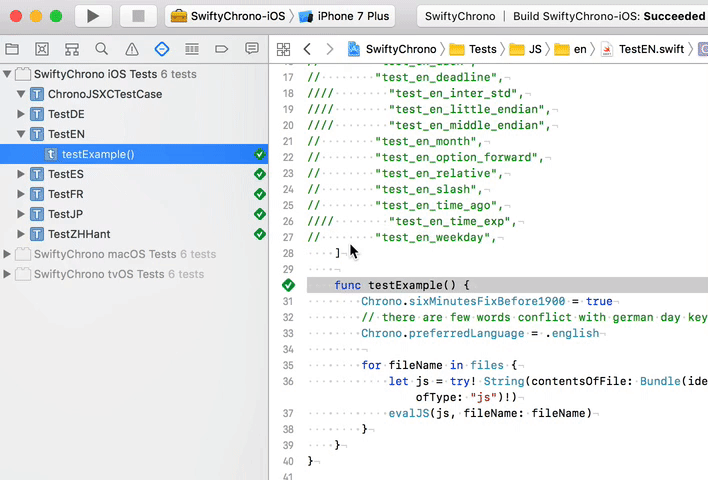The height and width of the screenshot is (480, 708).
Task: Show the Project navigator folder icon
Action: point(12,49)
